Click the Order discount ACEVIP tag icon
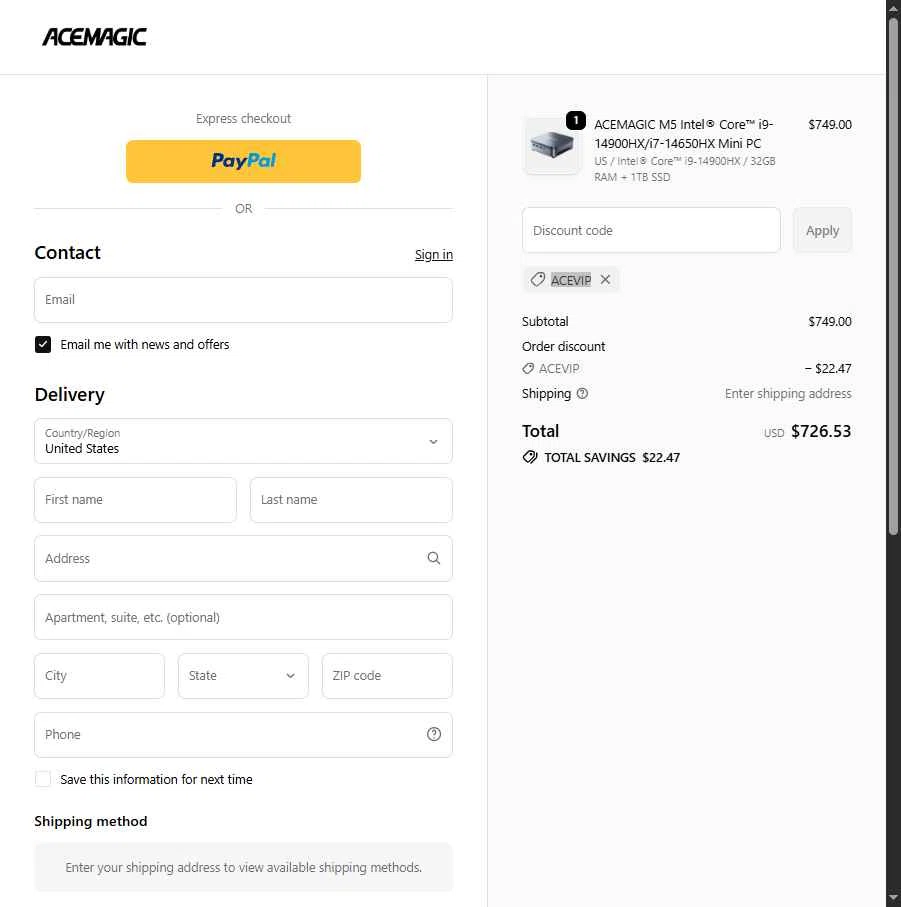 528,368
